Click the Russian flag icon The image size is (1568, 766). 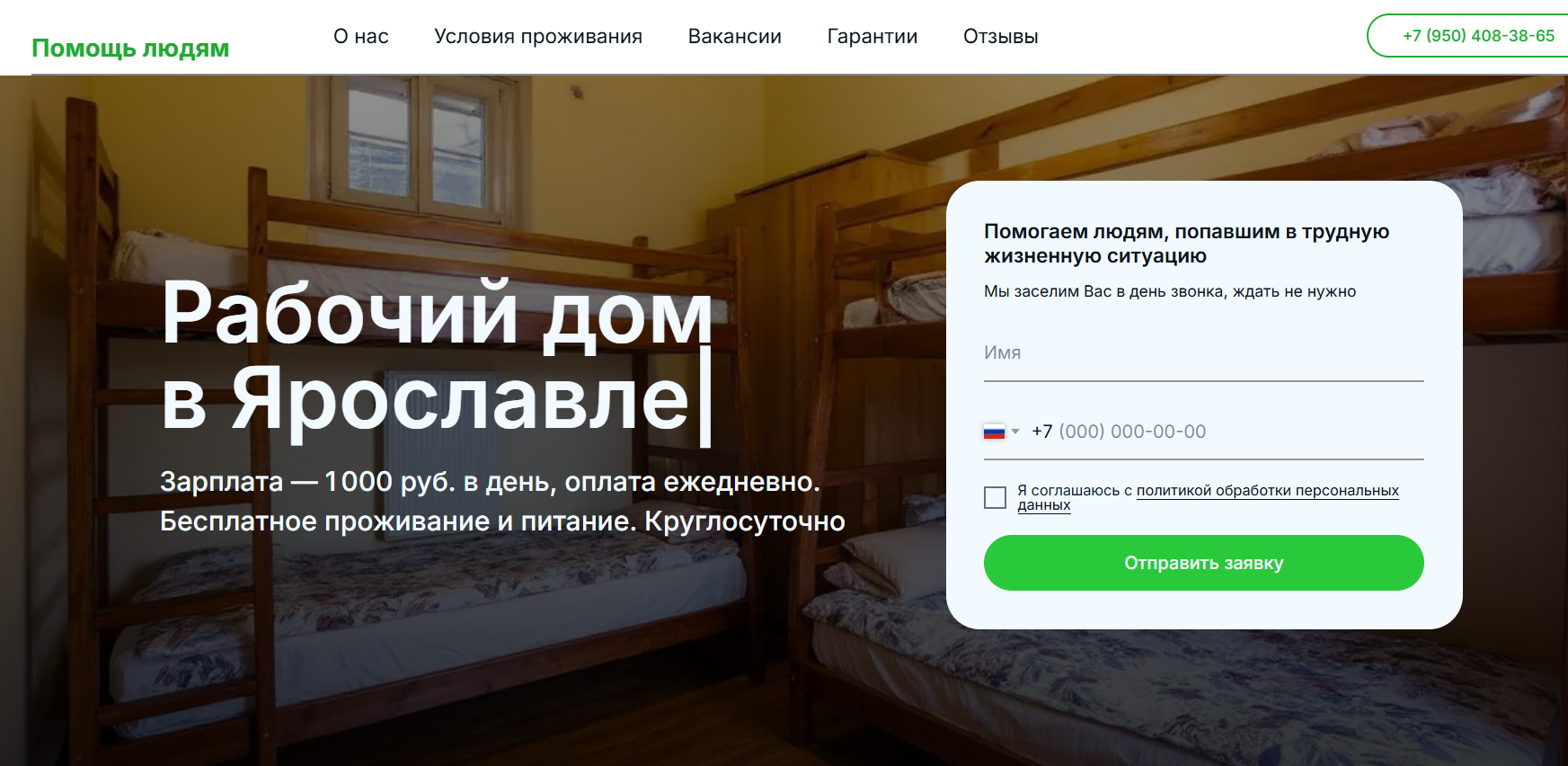[994, 432]
